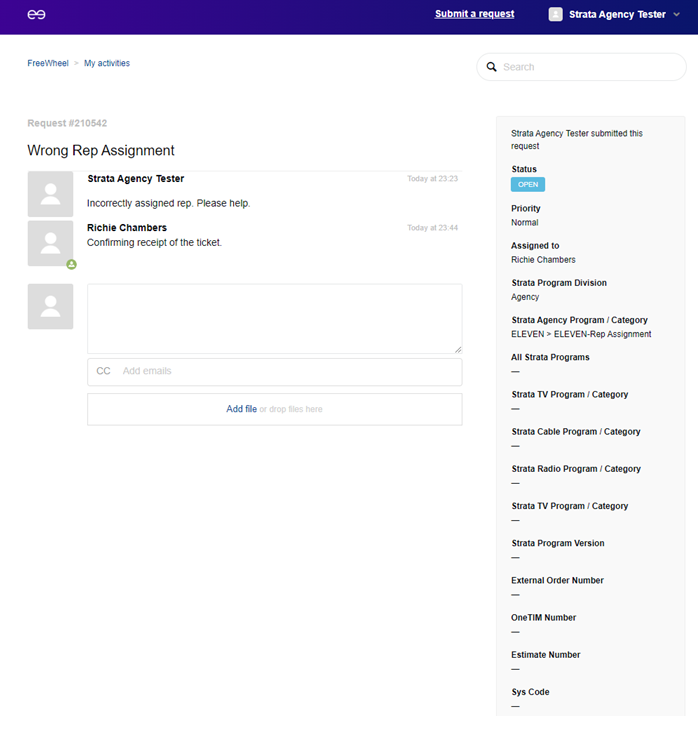
Task: Click the Priority value Normal
Action: click(524, 223)
